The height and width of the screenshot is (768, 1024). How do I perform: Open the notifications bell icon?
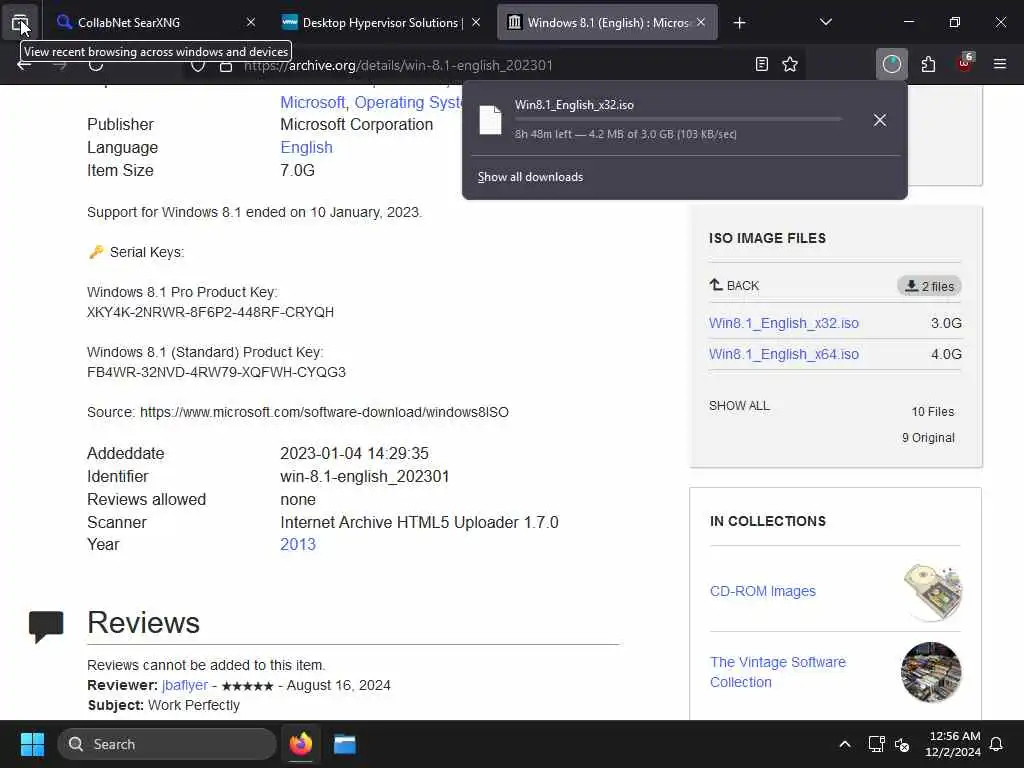[x=997, y=744]
